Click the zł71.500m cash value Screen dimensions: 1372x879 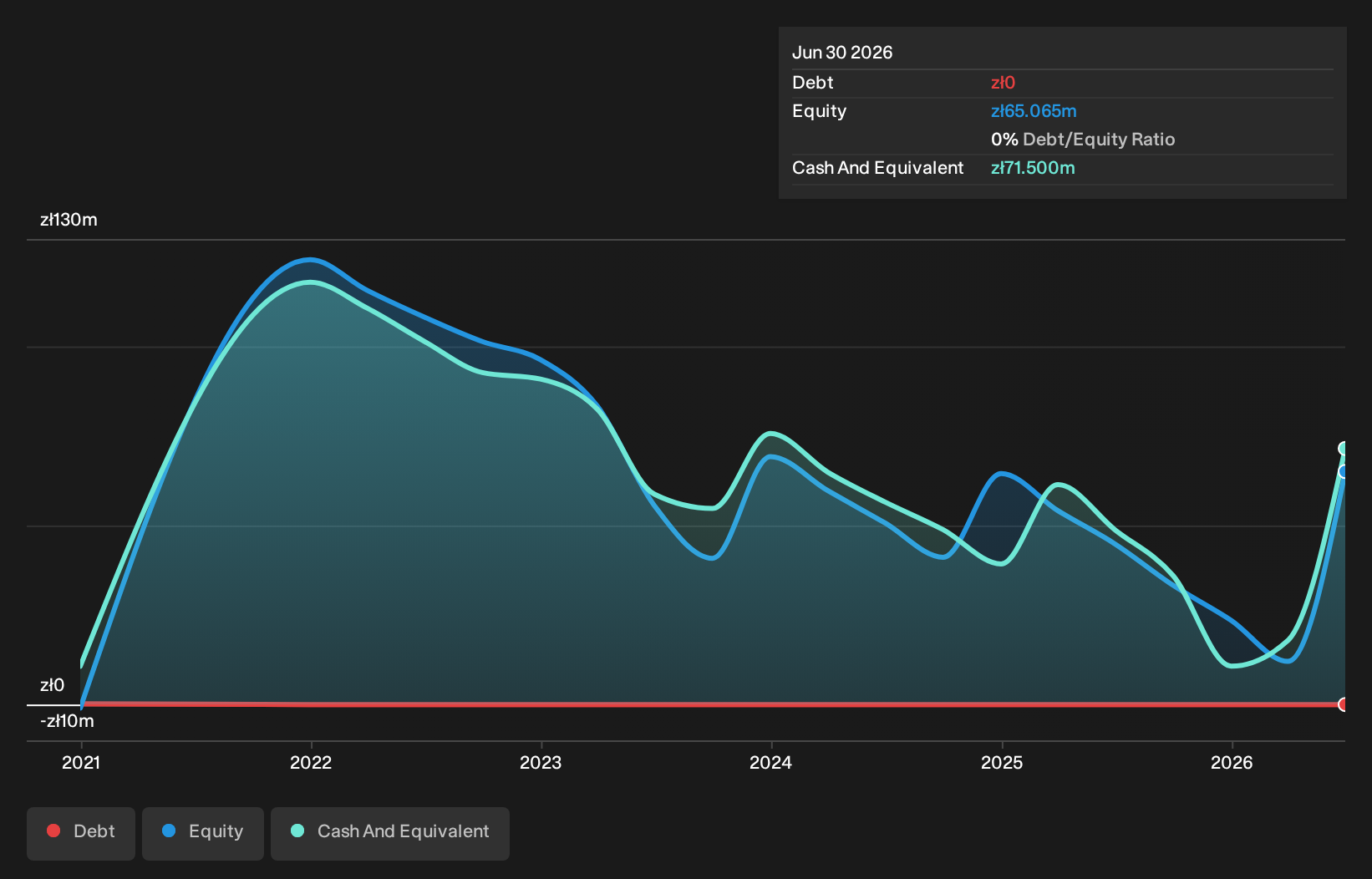tap(1033, 168)
